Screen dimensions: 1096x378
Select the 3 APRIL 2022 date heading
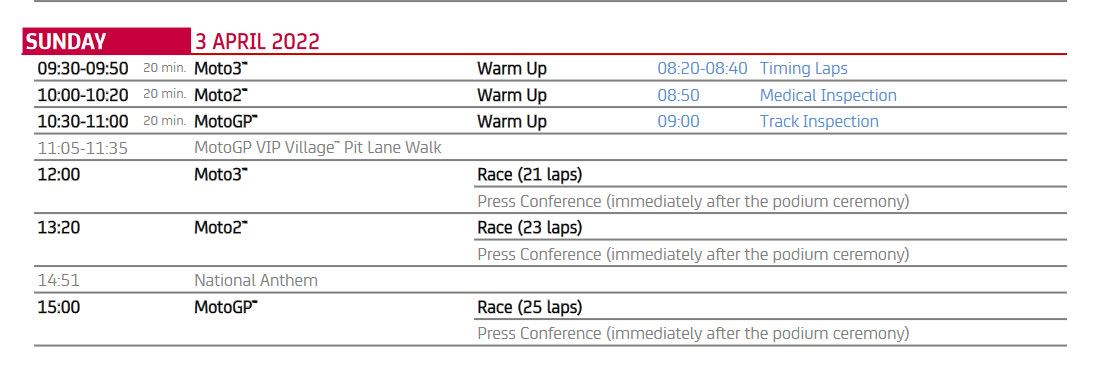tap(257, 42)
